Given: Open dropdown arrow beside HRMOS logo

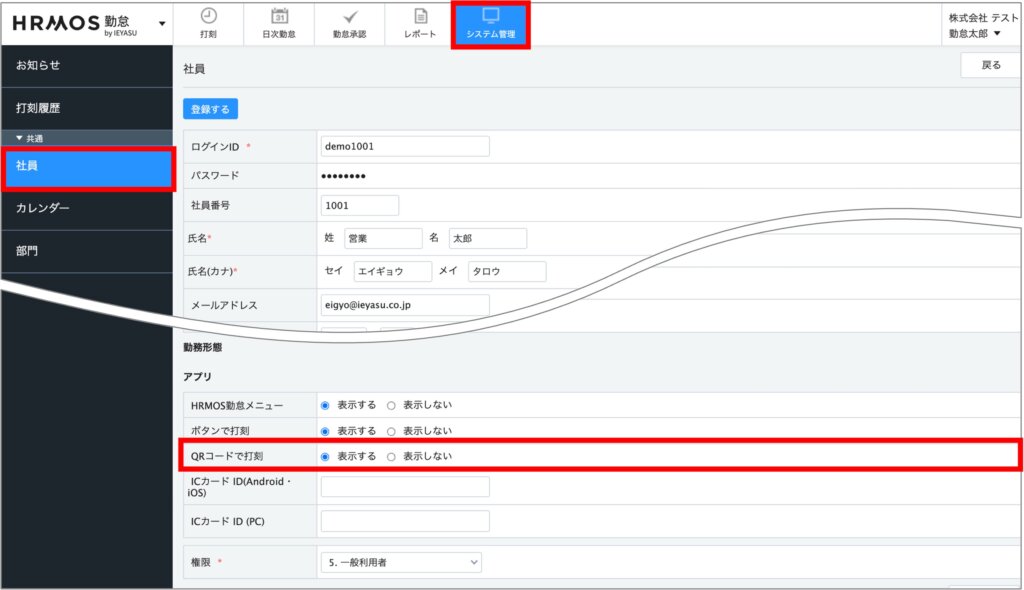Looking at the screenshot, I should point(162,22).
